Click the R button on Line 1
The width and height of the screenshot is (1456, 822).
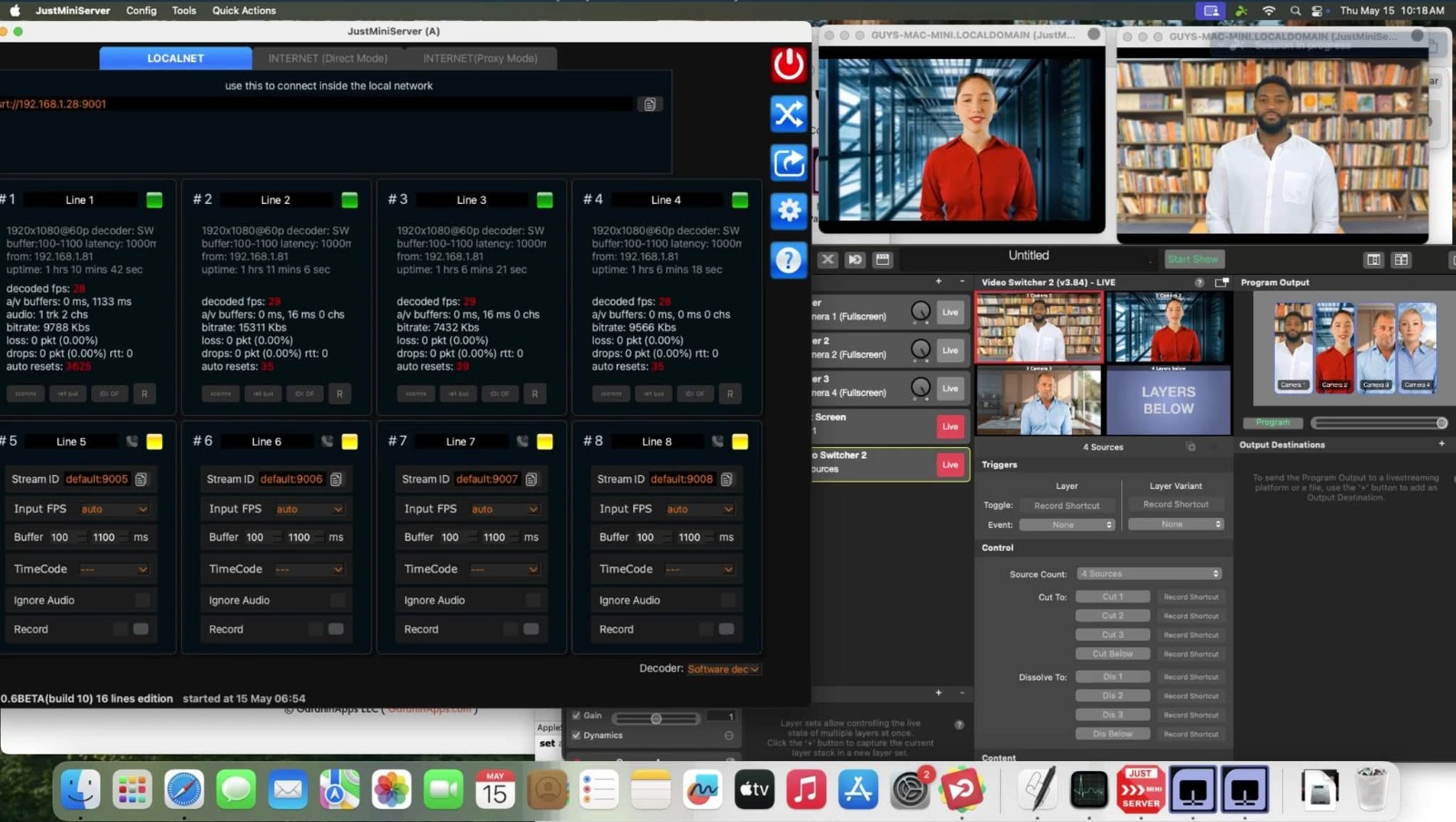[x=144, y=394]
